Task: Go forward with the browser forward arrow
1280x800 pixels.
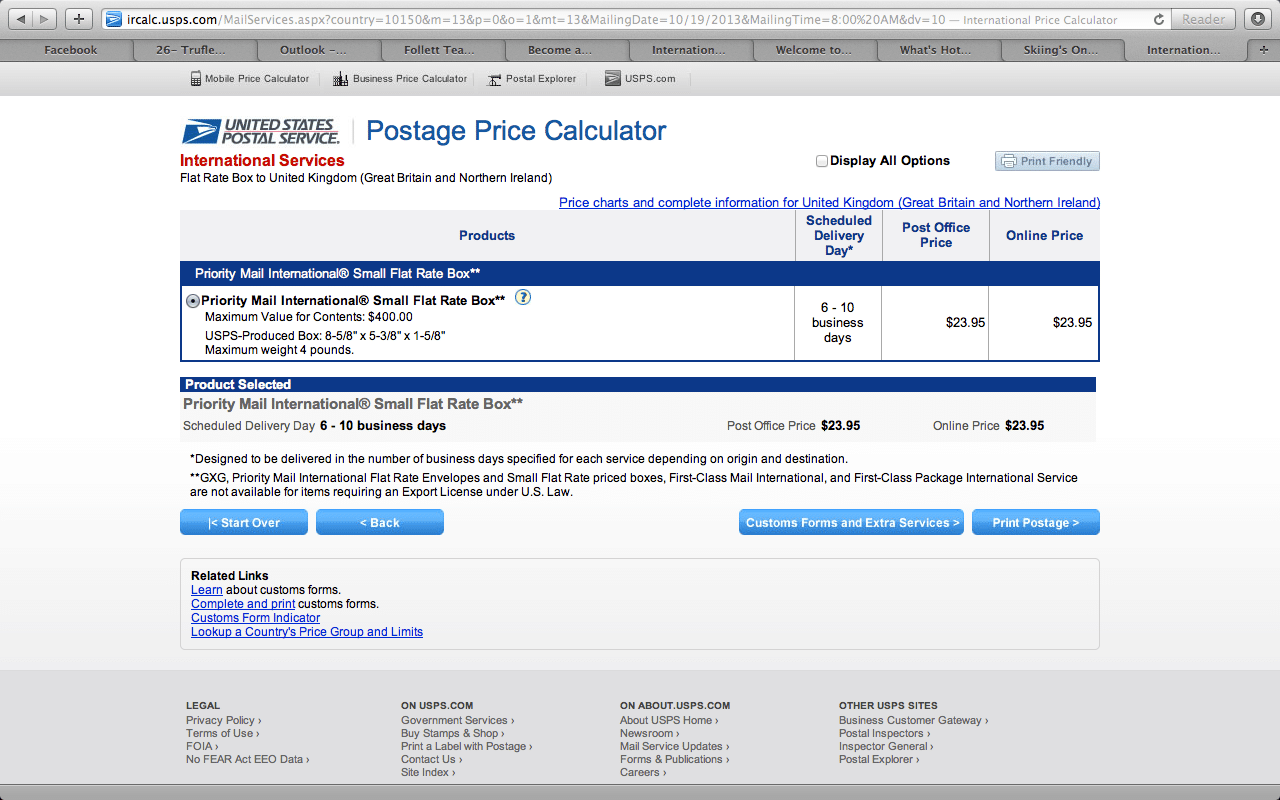Action: tap(46, 19)
